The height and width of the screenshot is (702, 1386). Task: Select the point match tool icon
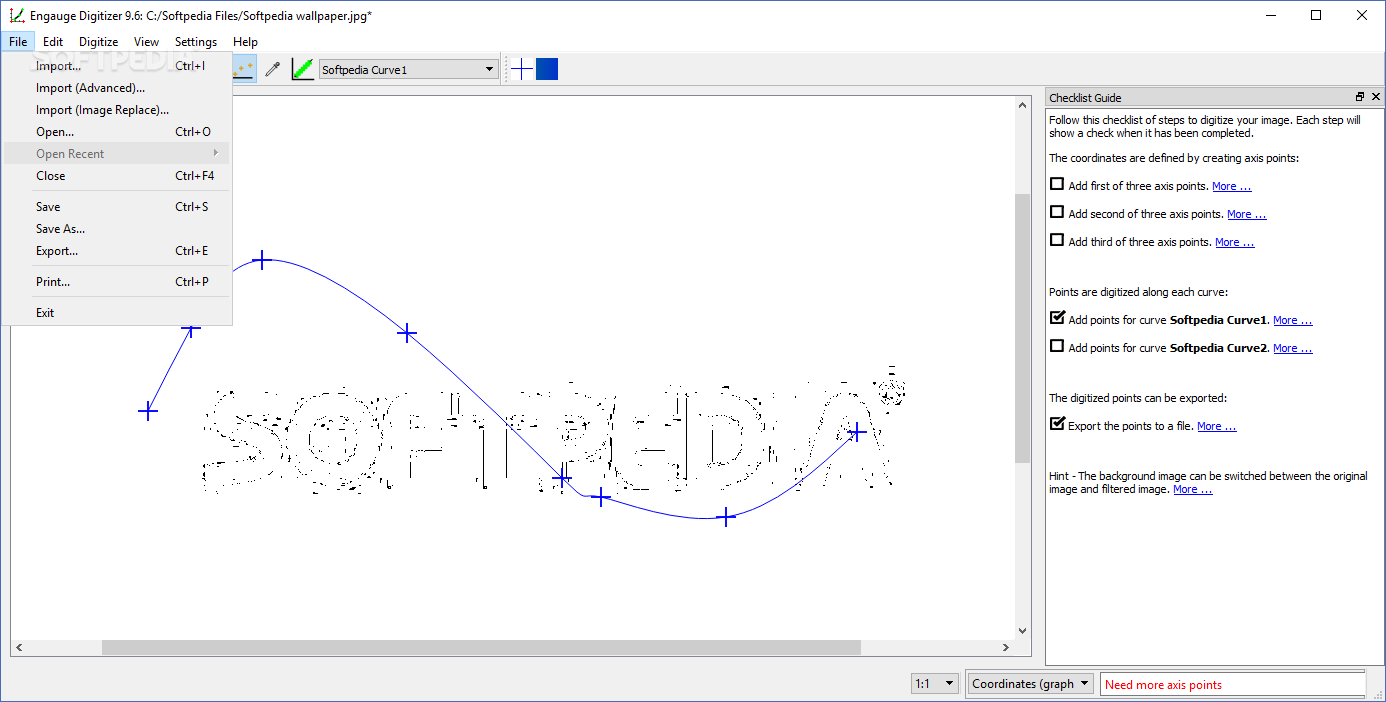[x=244, y=69]
